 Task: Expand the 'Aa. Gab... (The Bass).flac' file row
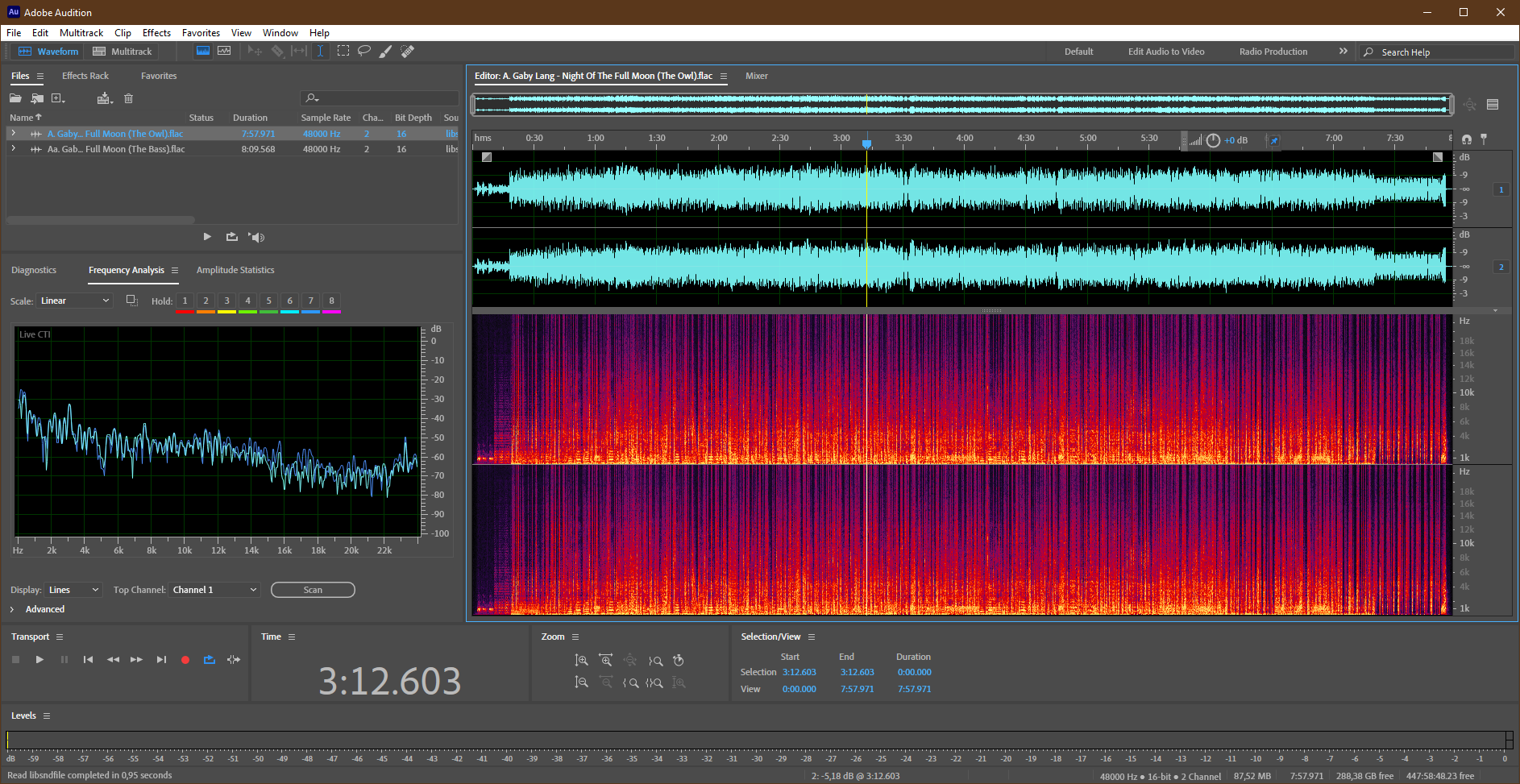point(14,148)
